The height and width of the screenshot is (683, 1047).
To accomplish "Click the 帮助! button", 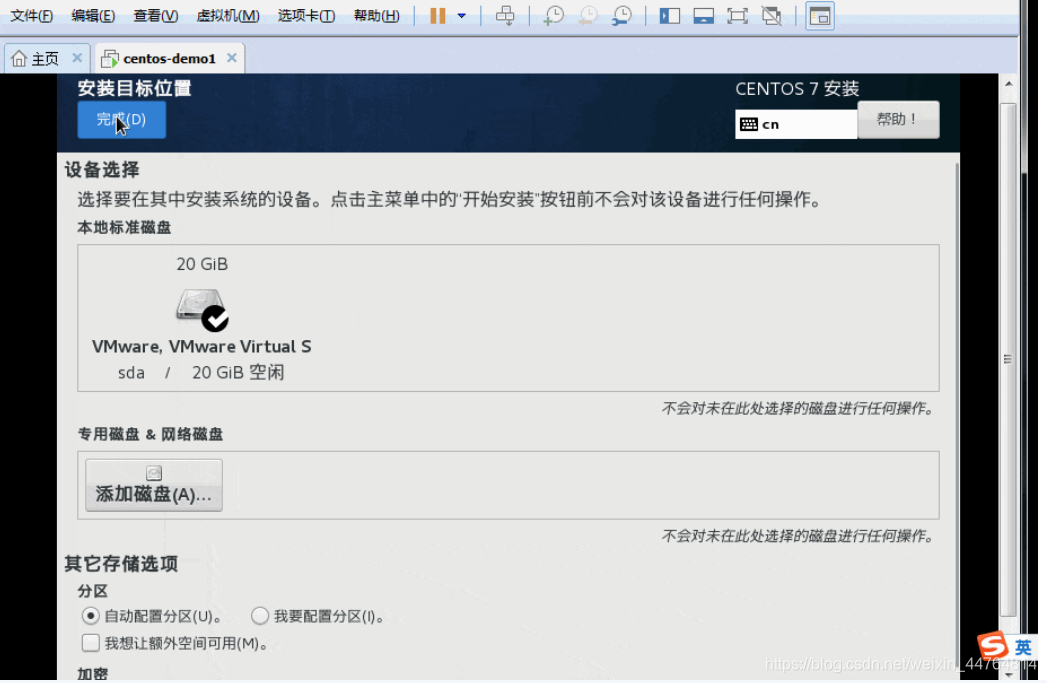I will [x=898, y=120].
